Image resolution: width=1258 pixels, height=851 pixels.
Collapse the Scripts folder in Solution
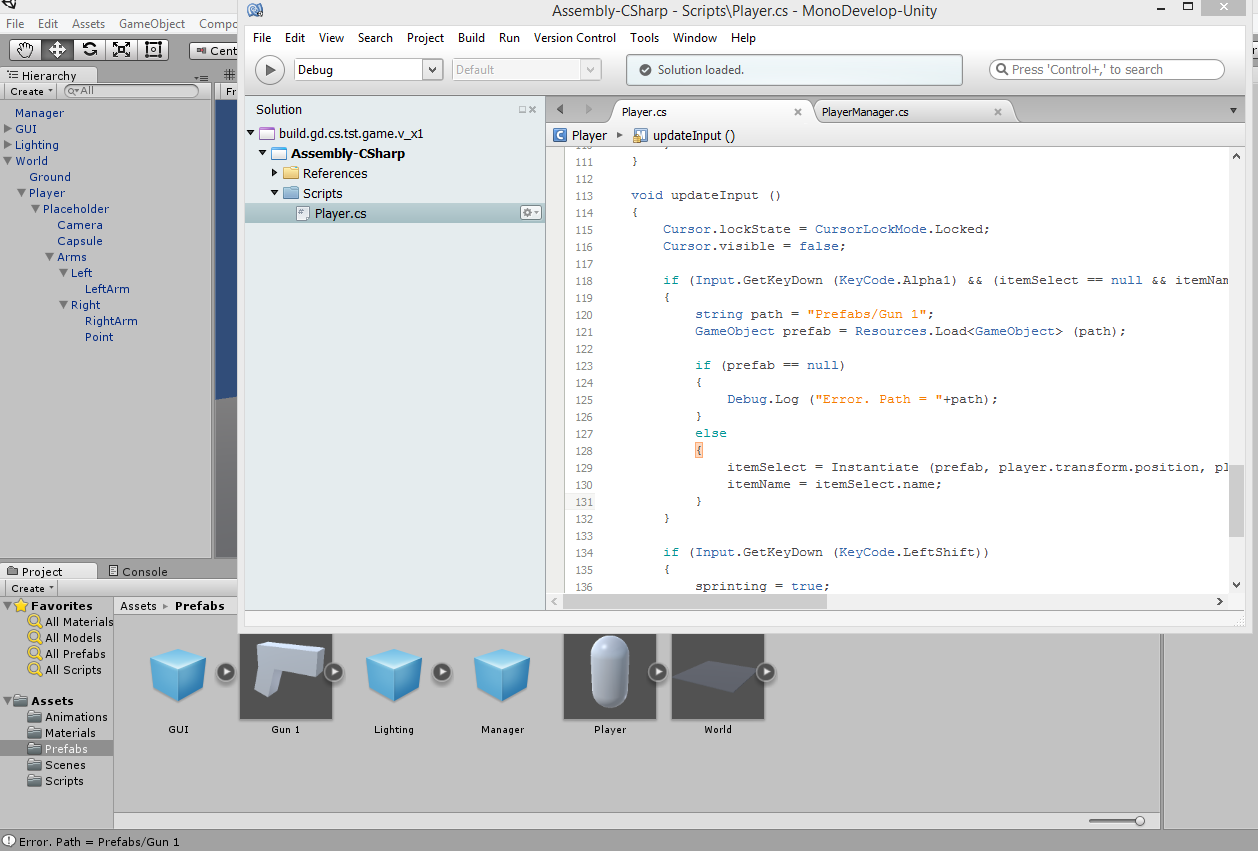[275, 193]
